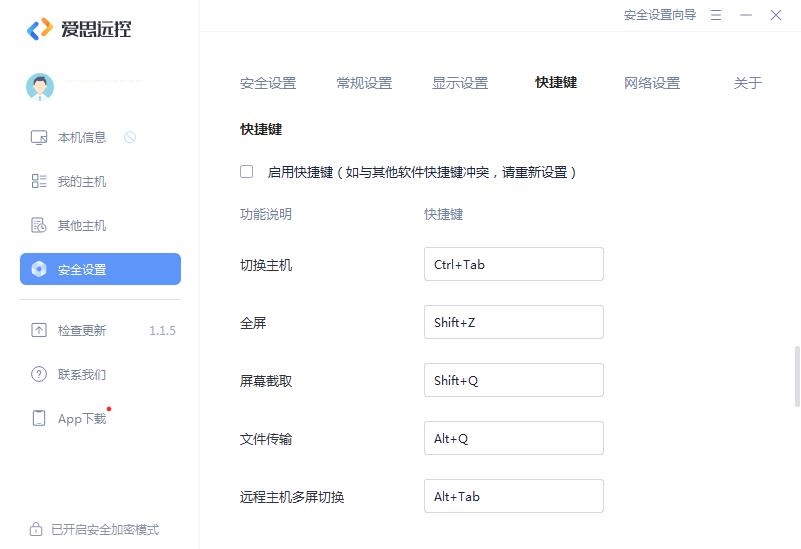Enable the 启用快捷键 checkbox

click(x=247, y=172)
